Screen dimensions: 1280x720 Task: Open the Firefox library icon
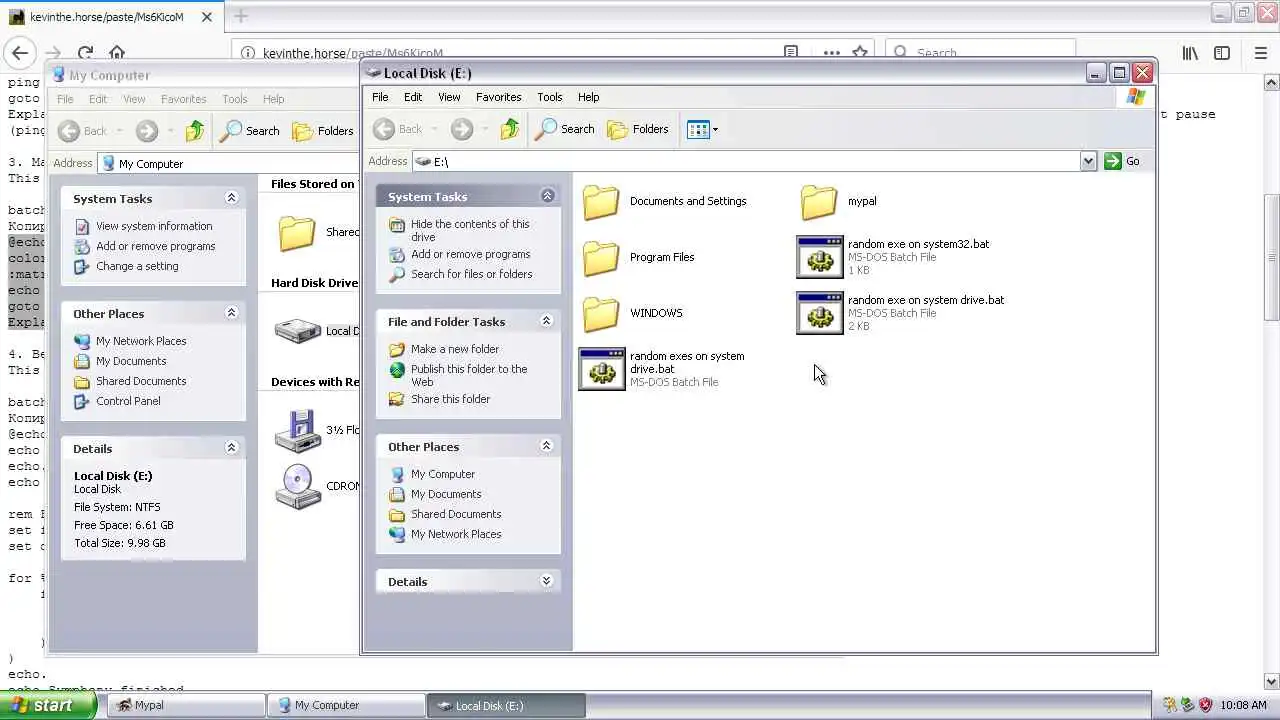point(1190,53)
